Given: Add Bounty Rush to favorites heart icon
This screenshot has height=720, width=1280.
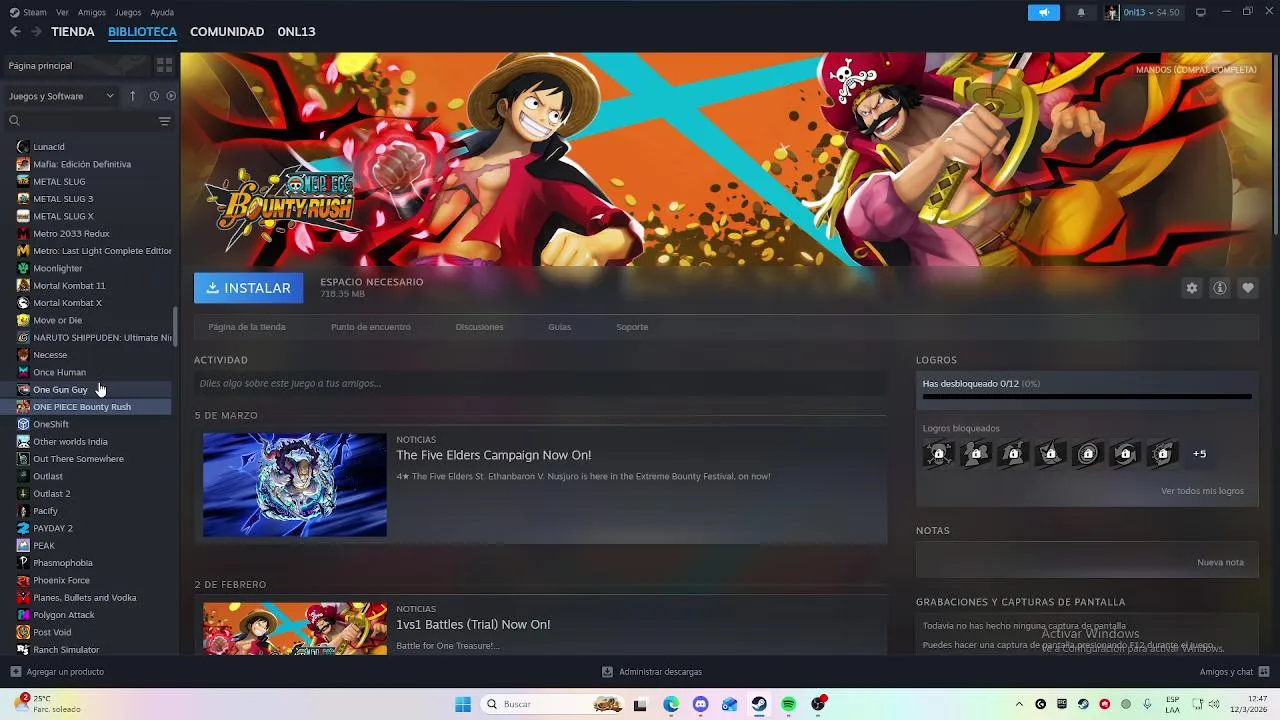Looking at the screenshot, I should (1248, 288).
